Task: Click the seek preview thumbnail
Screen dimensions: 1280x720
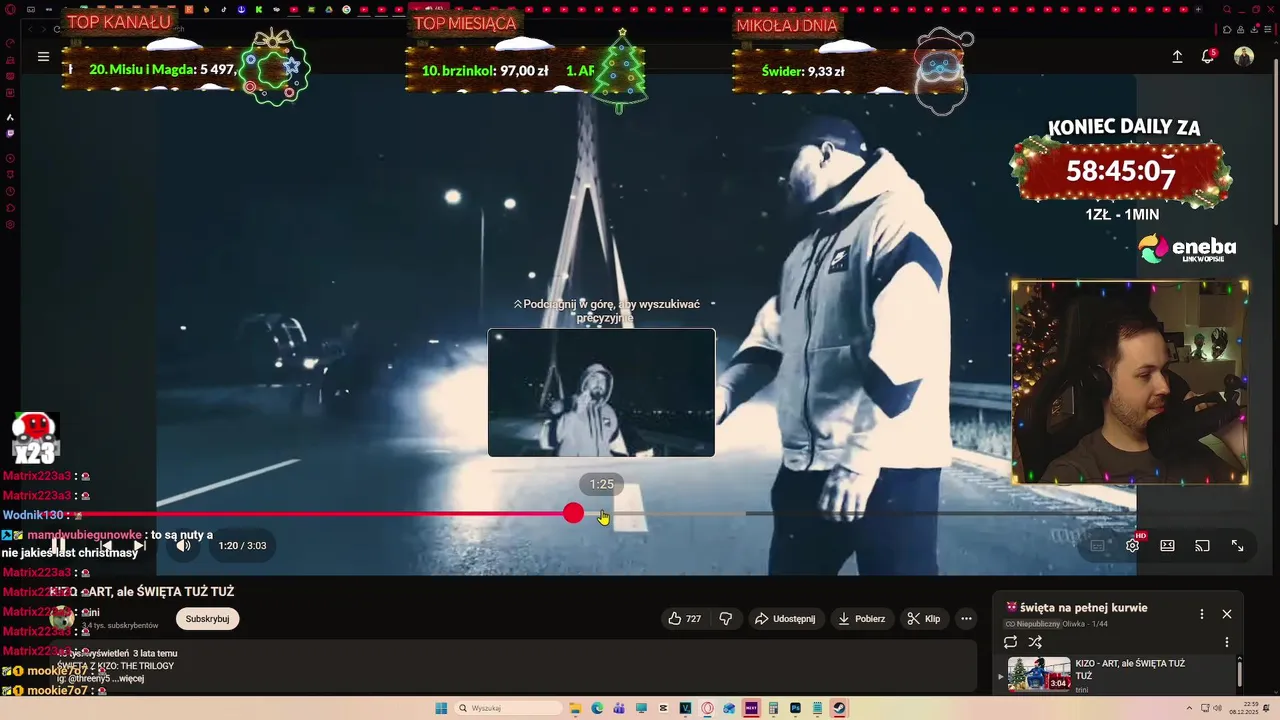Action: (601, 392)
